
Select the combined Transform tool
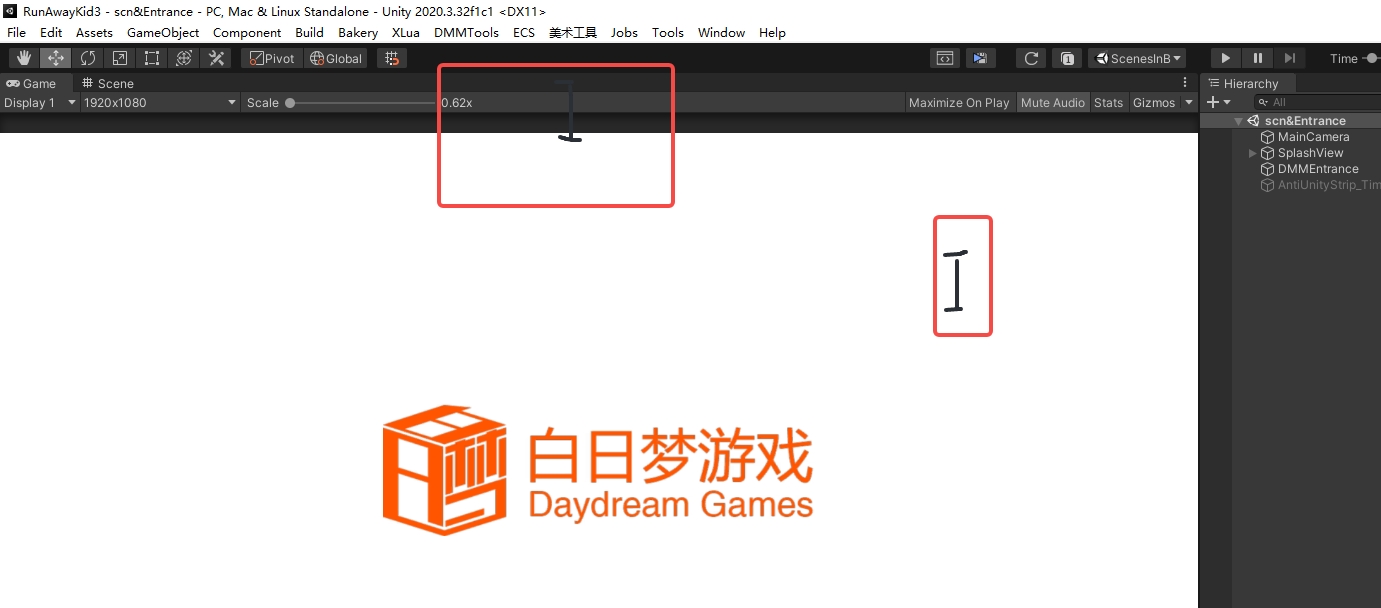pyautogui.click(x=184, y=58)
